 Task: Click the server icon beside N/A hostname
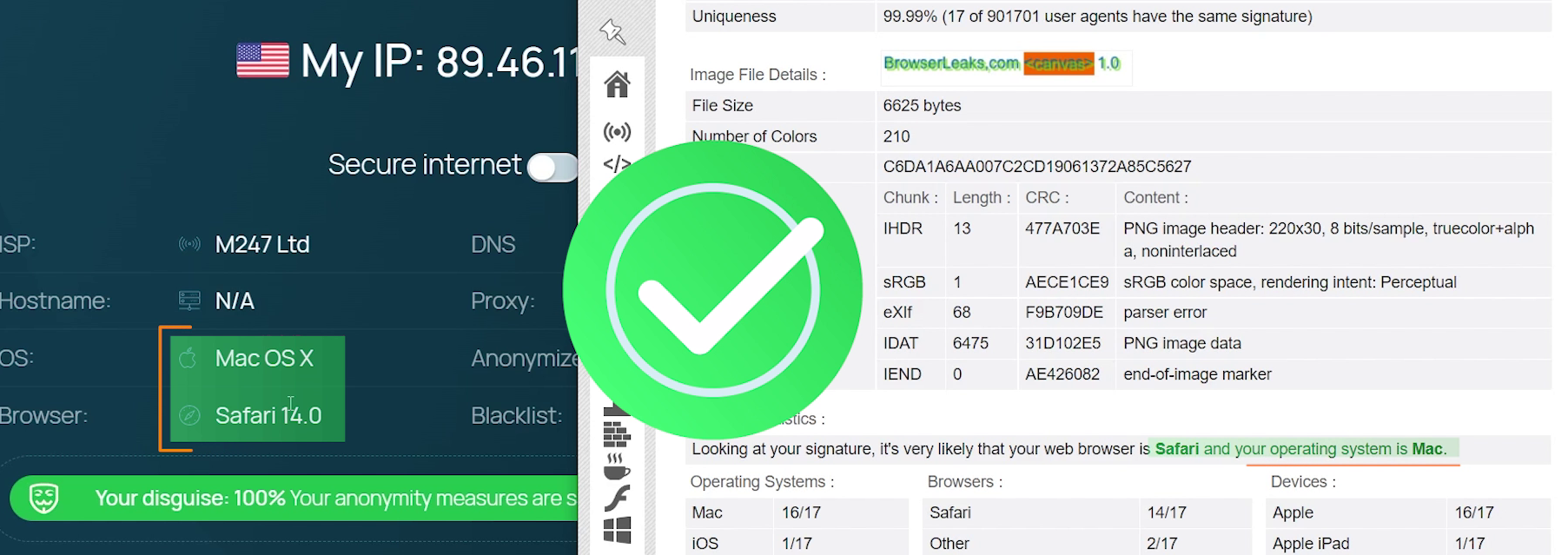coord(189,301)
